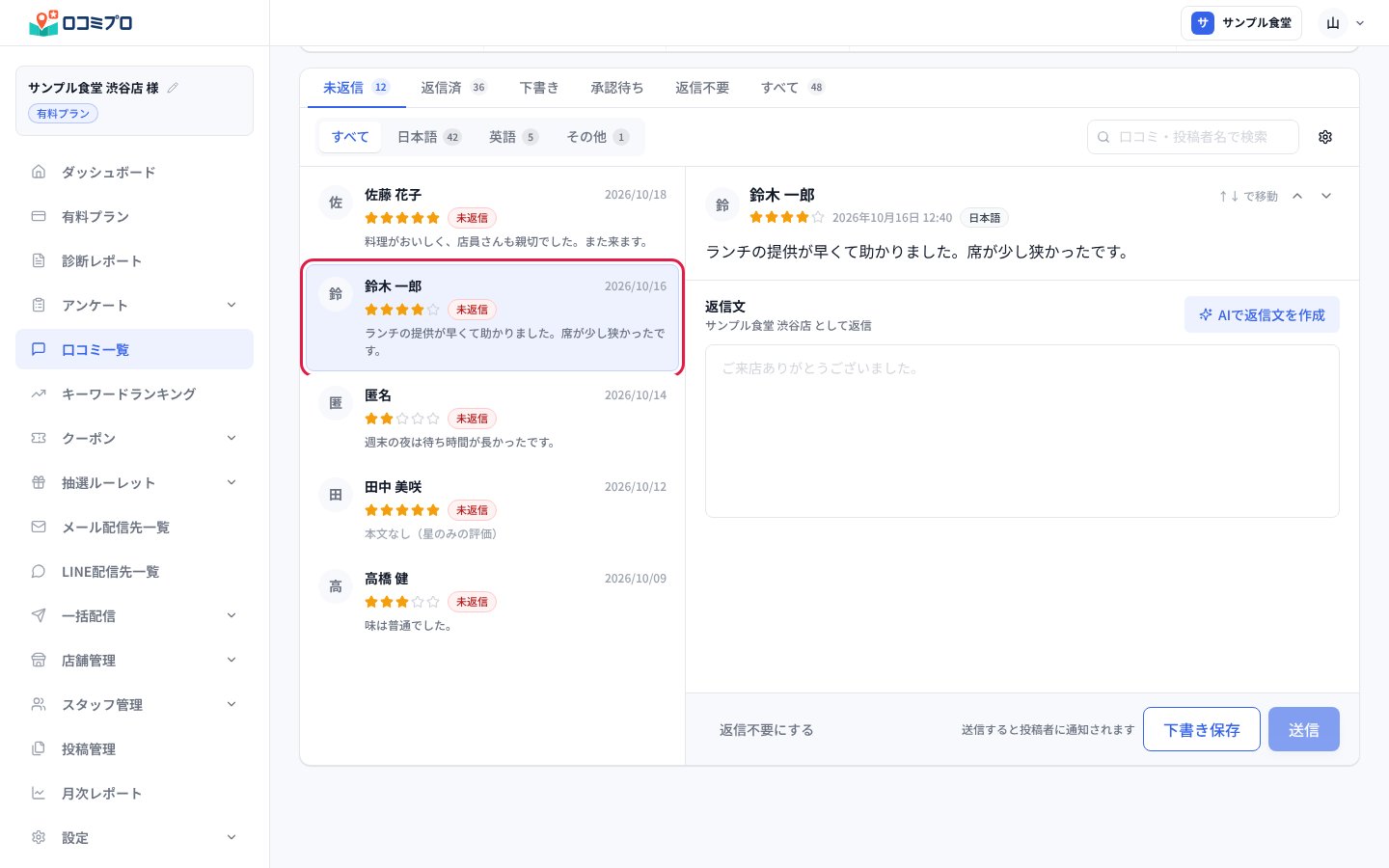This screenshot has height=868, width=1389.
Task: Filter reviews by 英語
Action: click(x=513, y=137)
